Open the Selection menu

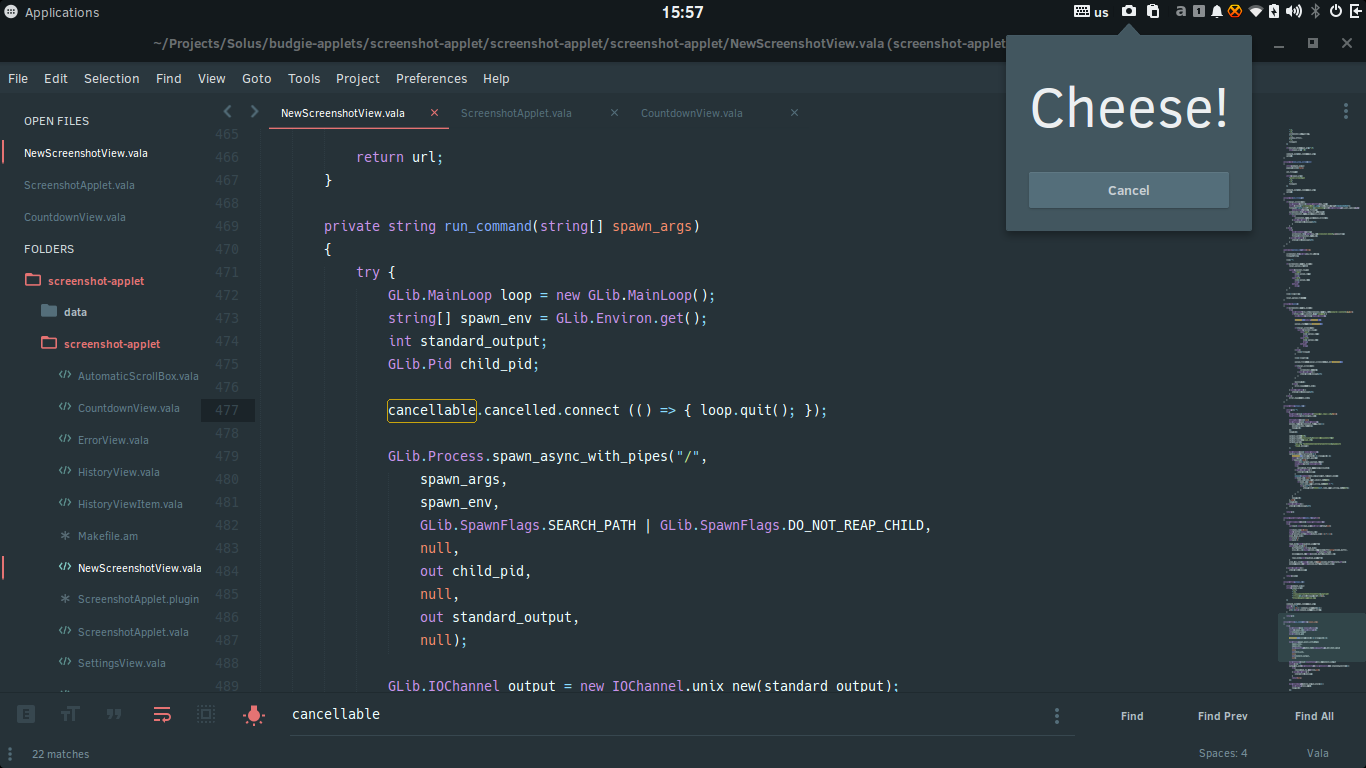(112, 78)
